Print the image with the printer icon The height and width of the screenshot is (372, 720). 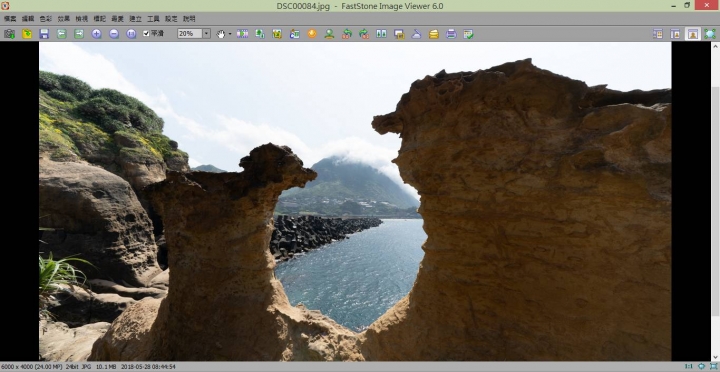pyautogui.click(x=451, y=34)
